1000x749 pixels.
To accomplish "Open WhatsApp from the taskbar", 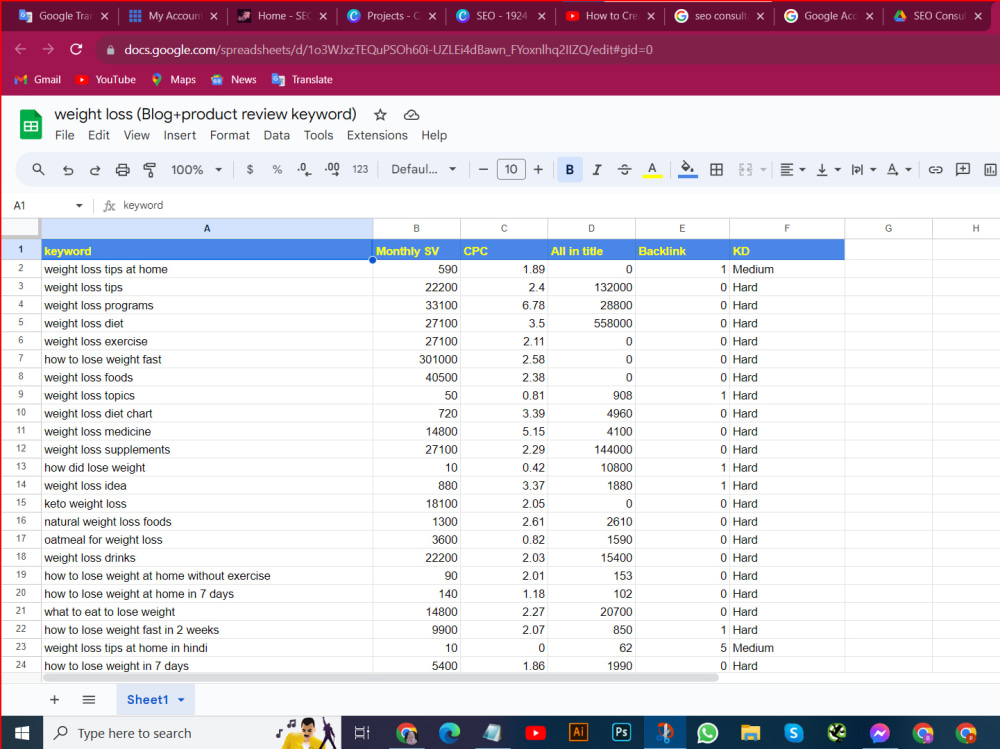I will pos(707,733).
